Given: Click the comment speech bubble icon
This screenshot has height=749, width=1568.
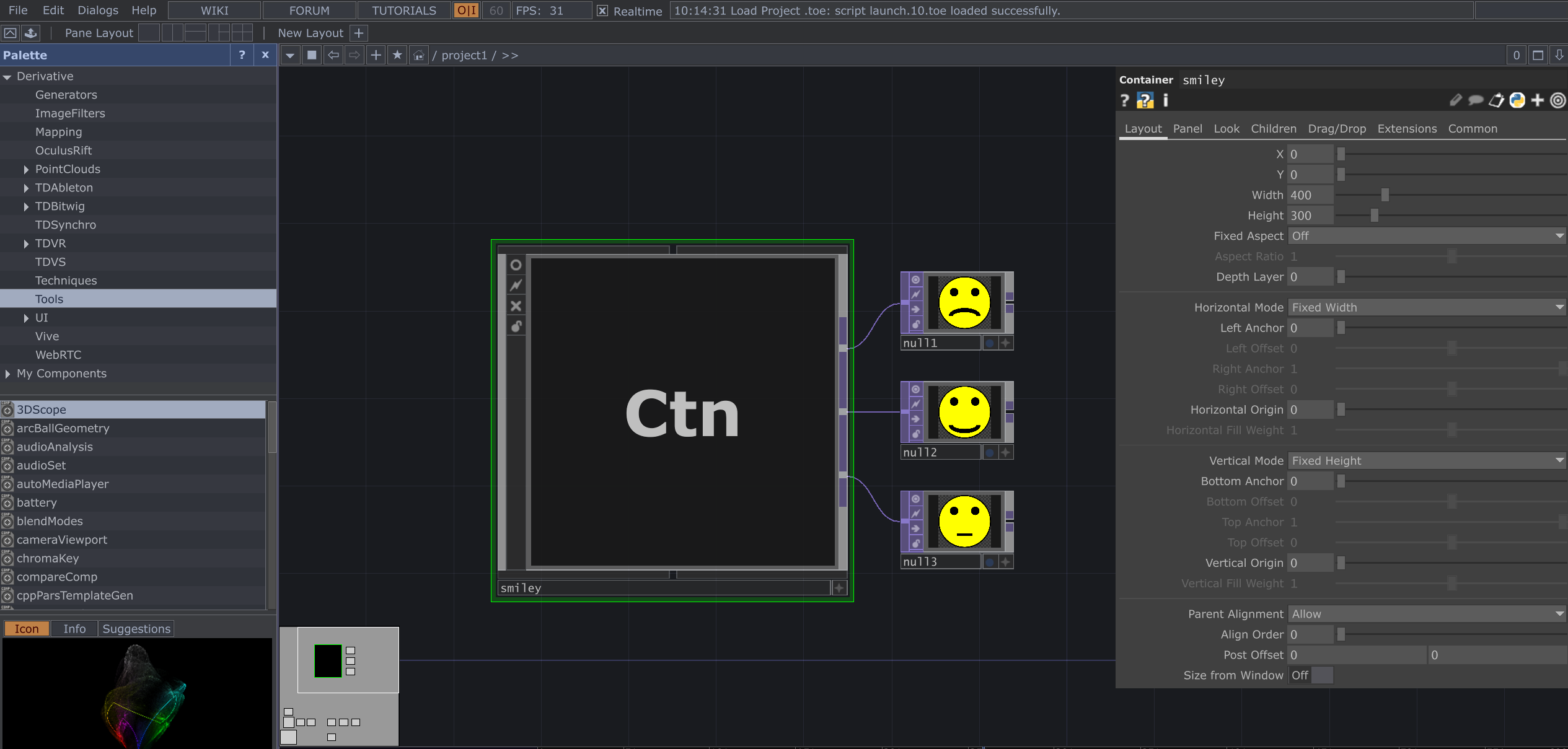Looking at the screenshot, I should (1476, 100).
